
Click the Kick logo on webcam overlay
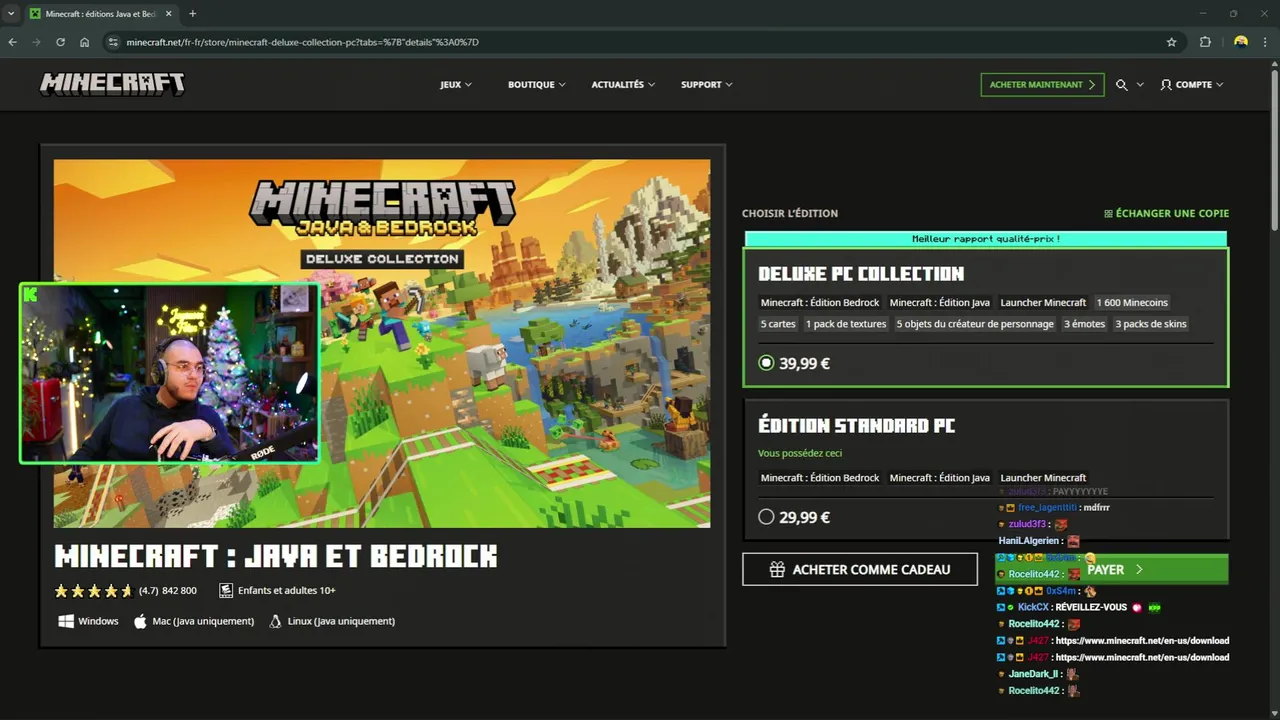pyautogui.click(x=31, y=294)
